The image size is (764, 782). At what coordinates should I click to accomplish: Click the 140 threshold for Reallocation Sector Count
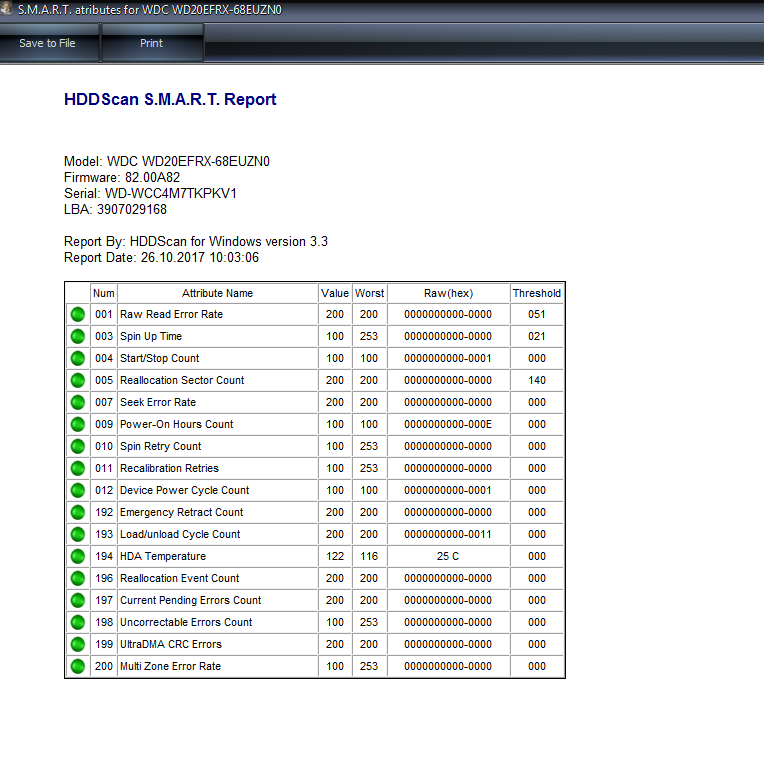[x=537, y=381]
